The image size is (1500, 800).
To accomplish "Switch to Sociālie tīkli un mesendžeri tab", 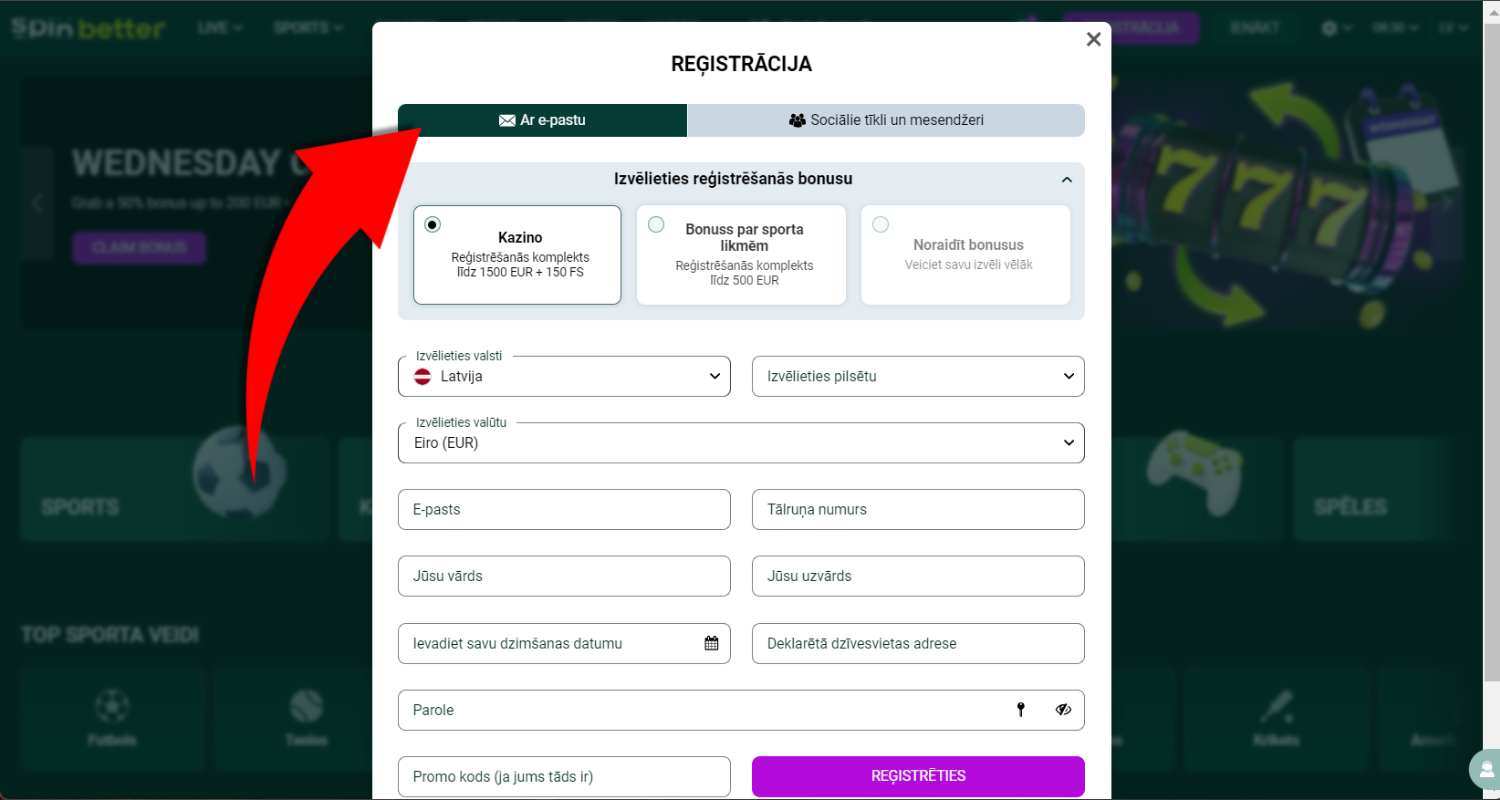I will 886,120.
